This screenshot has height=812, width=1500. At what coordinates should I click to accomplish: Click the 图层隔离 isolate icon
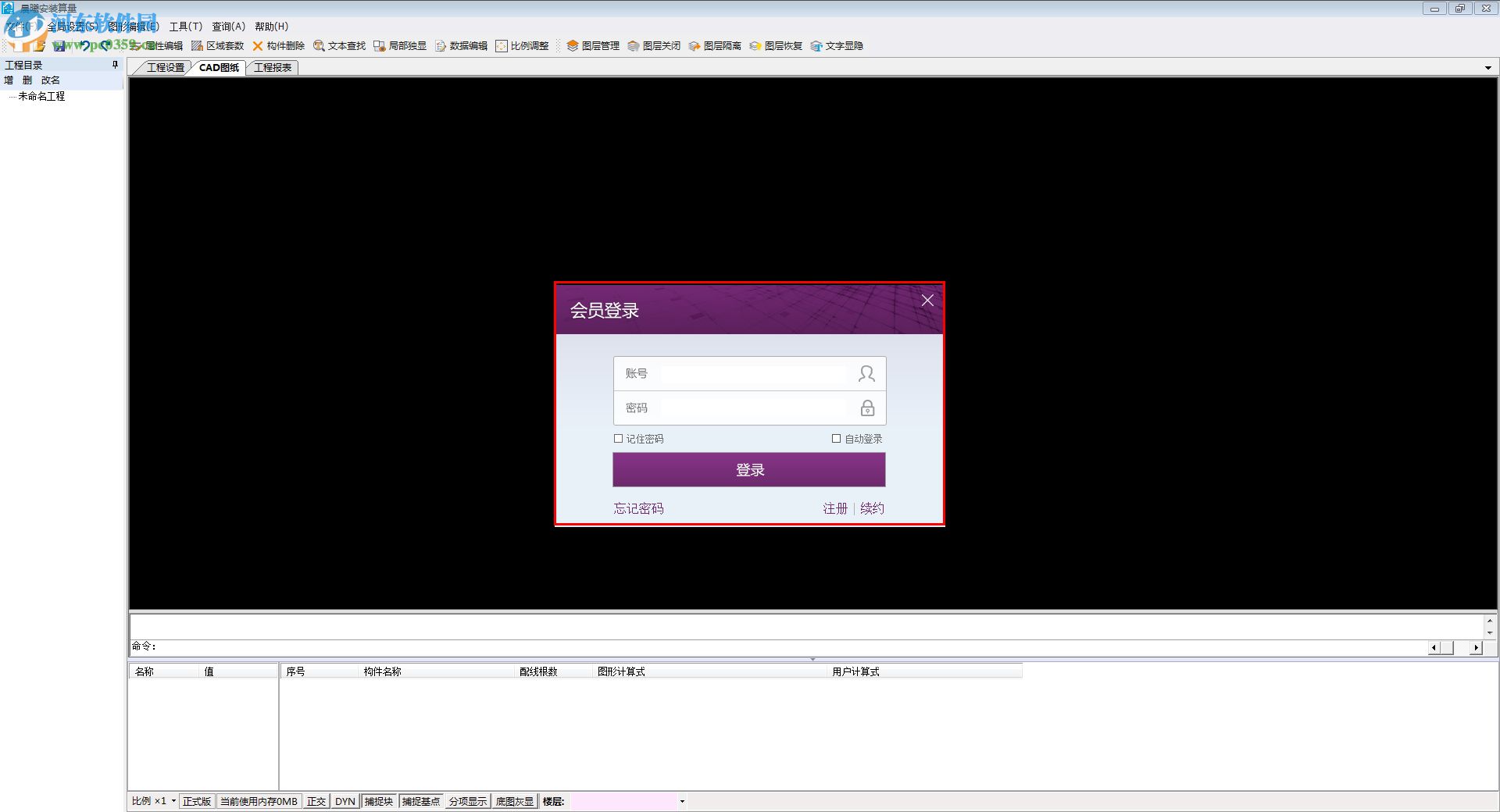[x=695, y=46]
